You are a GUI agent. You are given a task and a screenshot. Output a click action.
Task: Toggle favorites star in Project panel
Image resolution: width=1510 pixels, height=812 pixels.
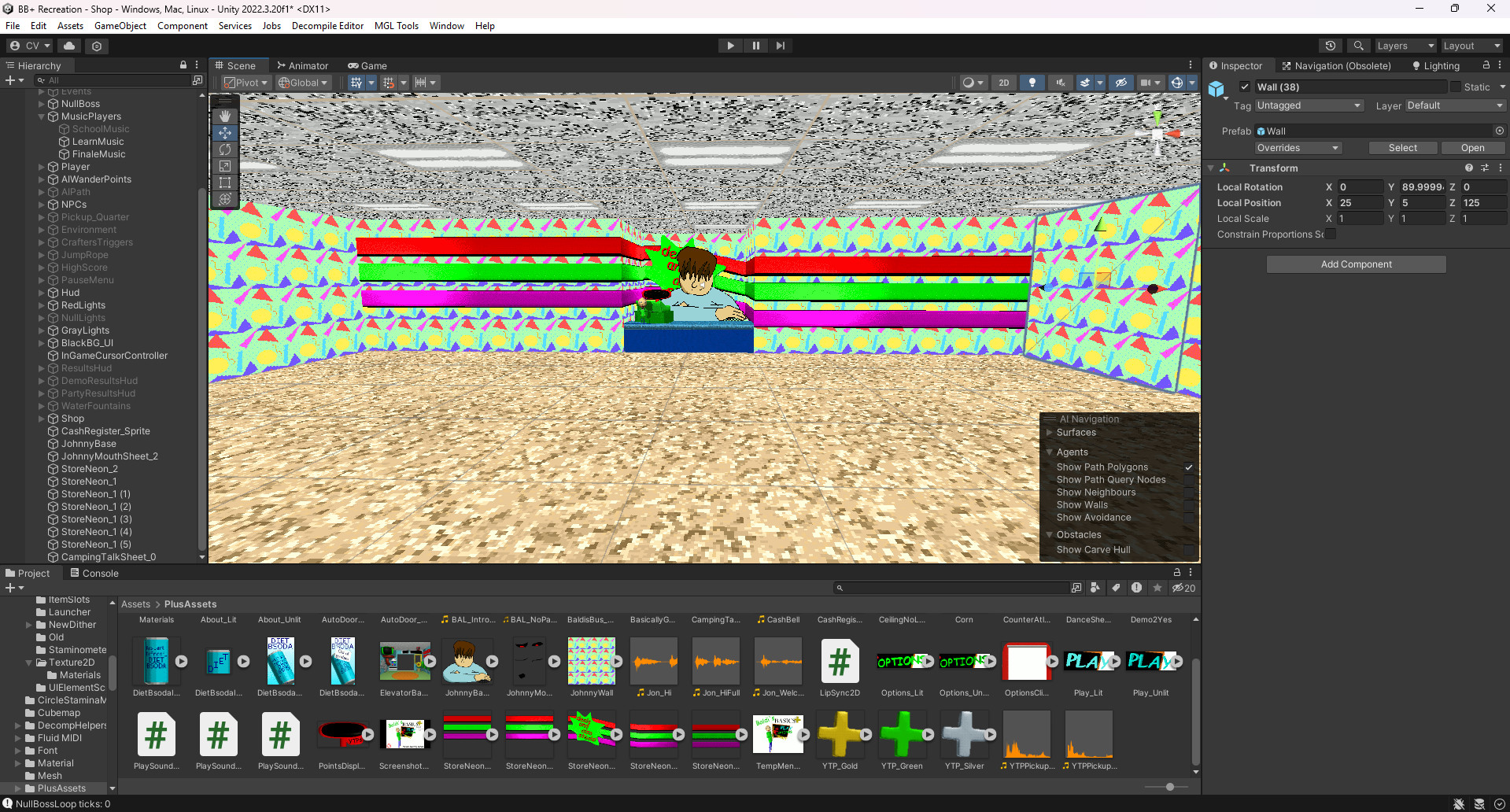tap(1157, 588)
